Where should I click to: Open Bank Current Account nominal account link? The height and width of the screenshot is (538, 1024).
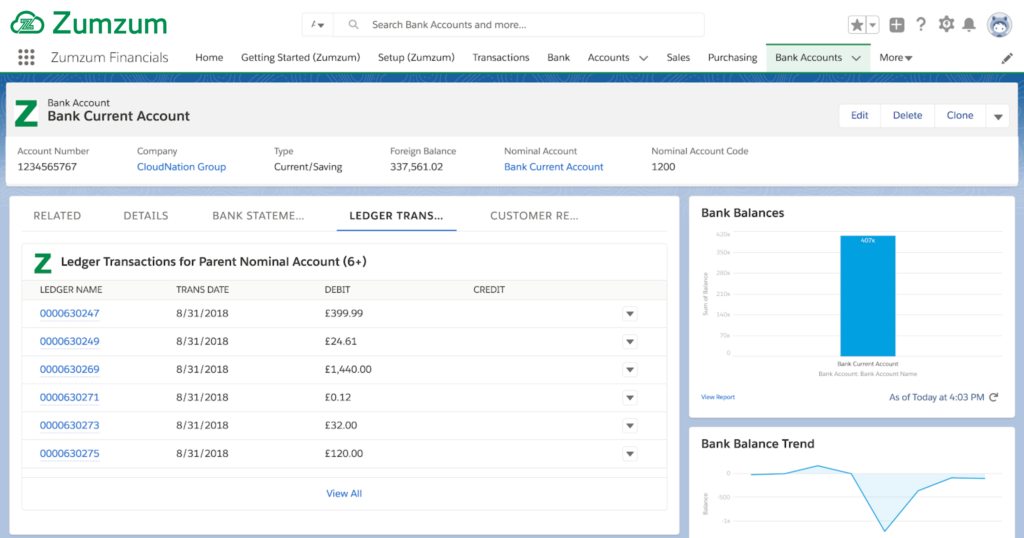coord(553,166)
